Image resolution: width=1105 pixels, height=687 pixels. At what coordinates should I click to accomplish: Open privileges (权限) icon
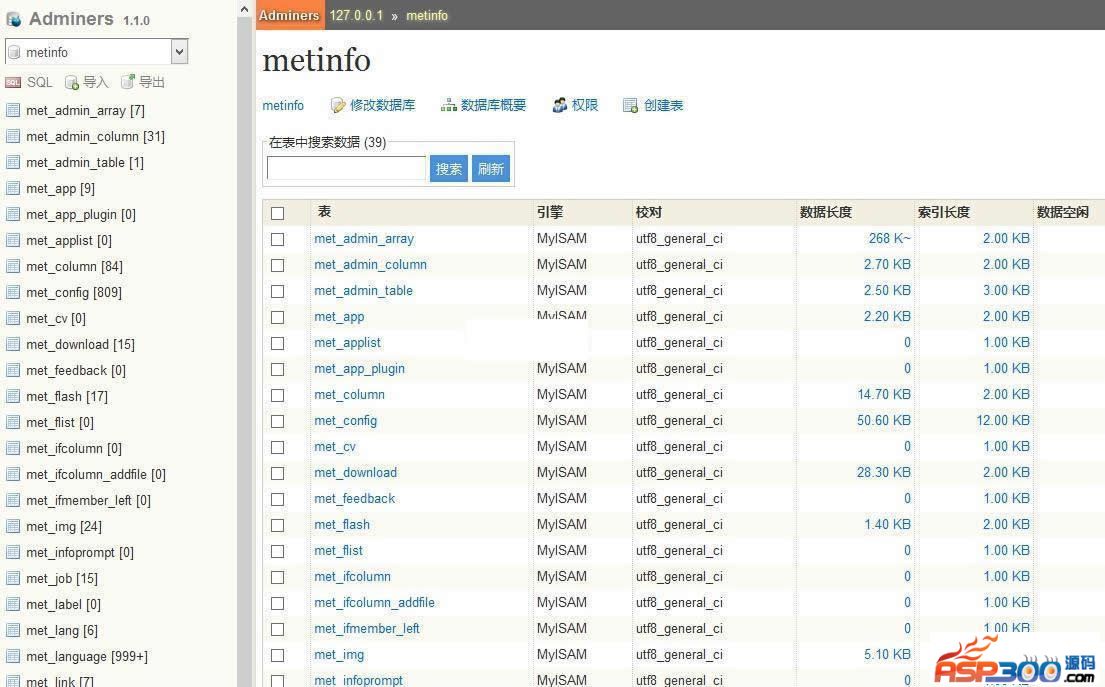point(560,106)
